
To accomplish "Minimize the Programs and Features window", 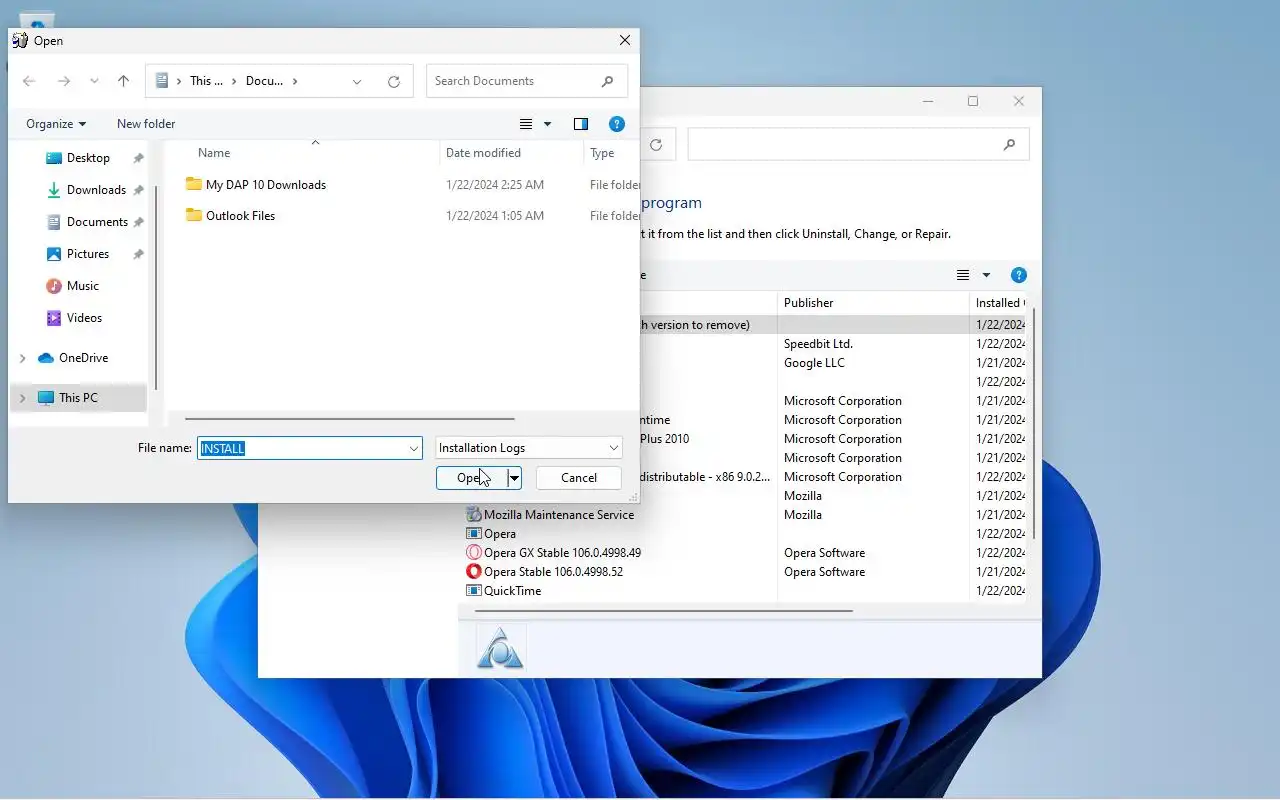I will point(929,101).
